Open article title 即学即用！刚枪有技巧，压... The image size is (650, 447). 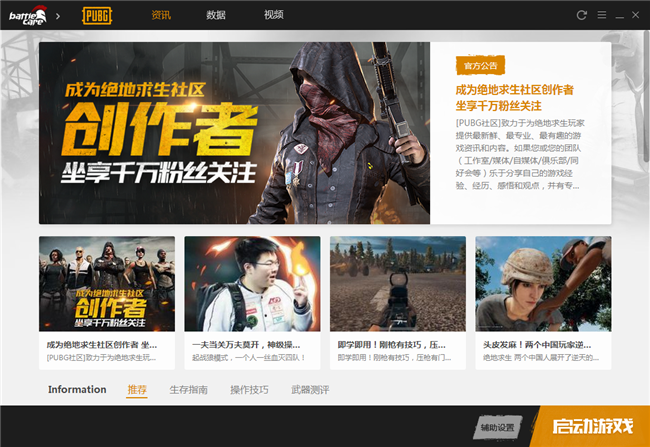(392, 345)
